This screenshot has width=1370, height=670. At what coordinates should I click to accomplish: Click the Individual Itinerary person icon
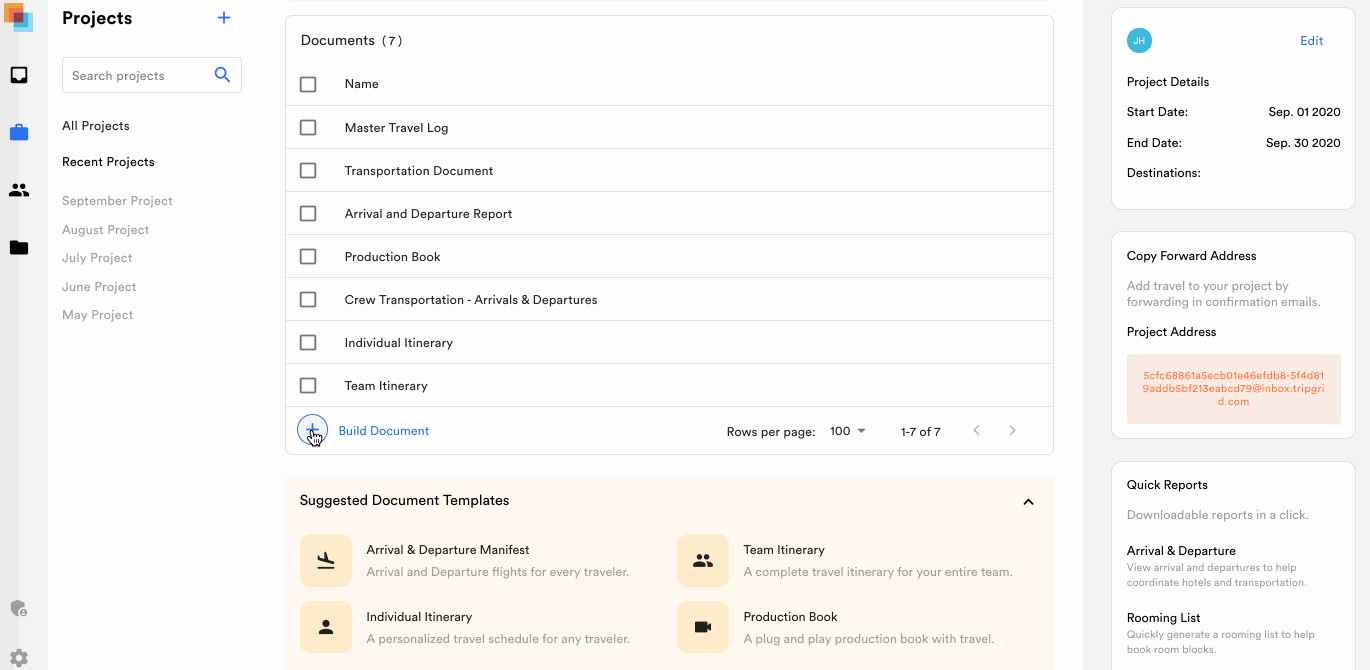[326, 627]
